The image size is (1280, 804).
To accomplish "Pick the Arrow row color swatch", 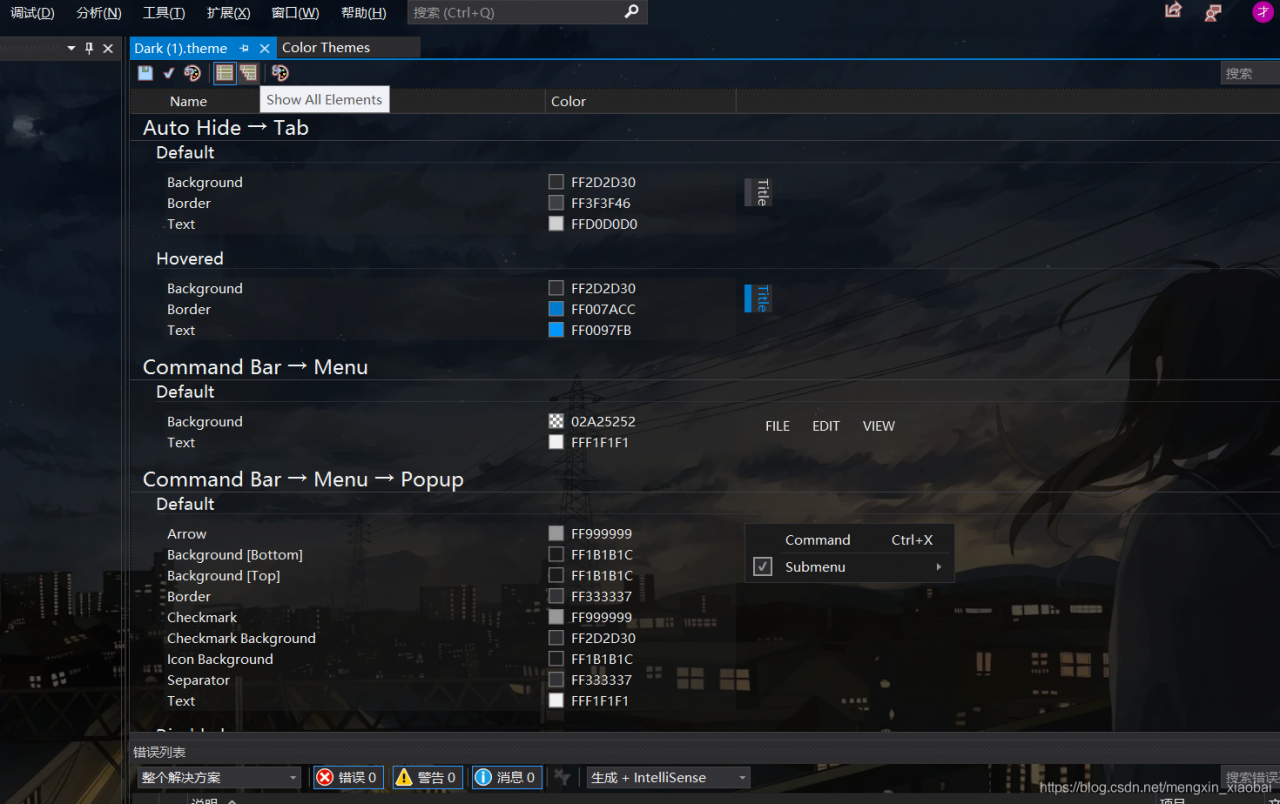I will [556, 534].
